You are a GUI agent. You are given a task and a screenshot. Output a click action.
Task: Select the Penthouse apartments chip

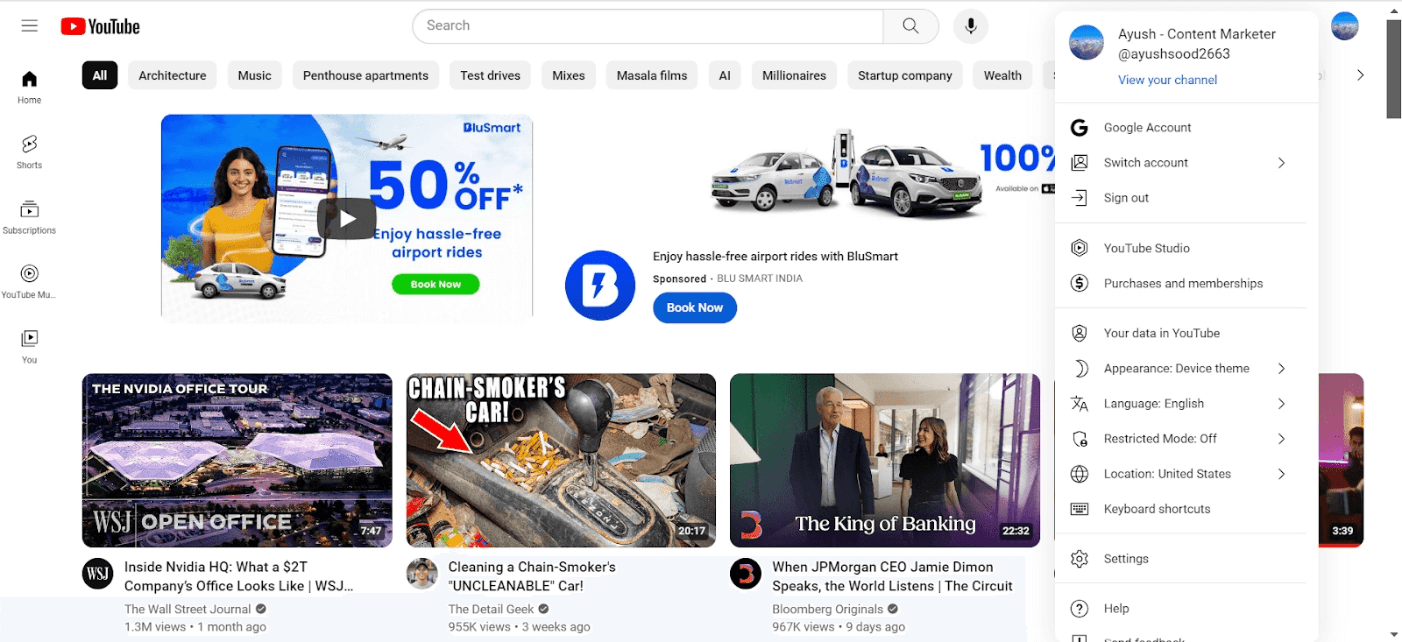pos(366,75)
